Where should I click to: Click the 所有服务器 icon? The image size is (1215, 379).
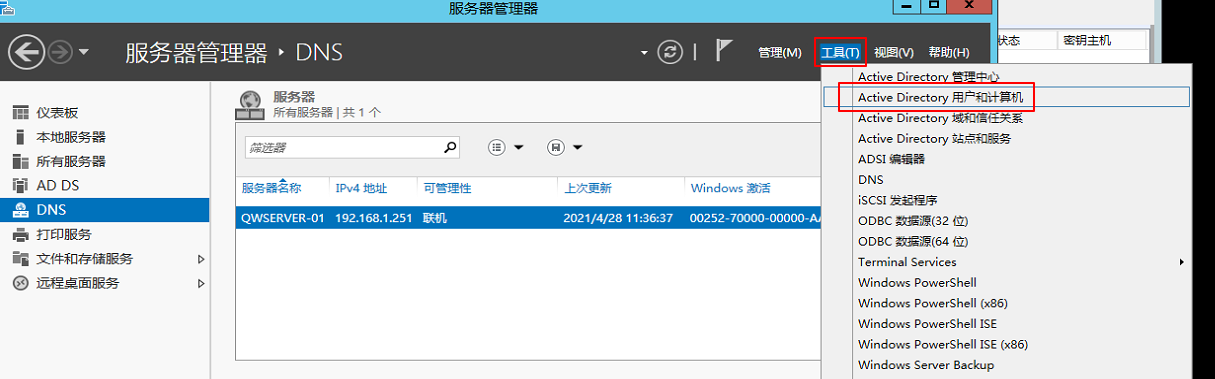coord(20,161)
